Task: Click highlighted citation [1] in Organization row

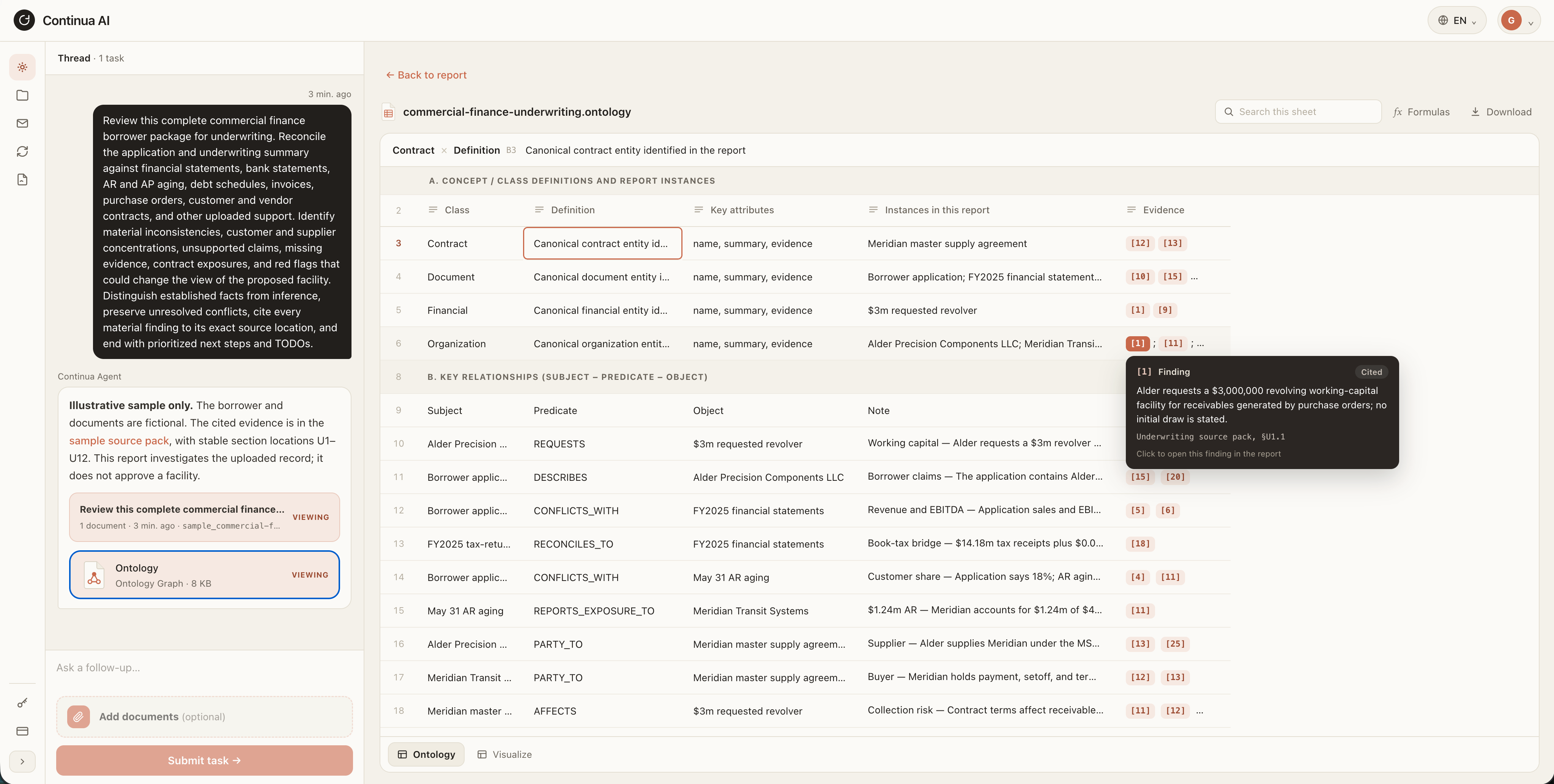Action: (x=1138, y=343)
